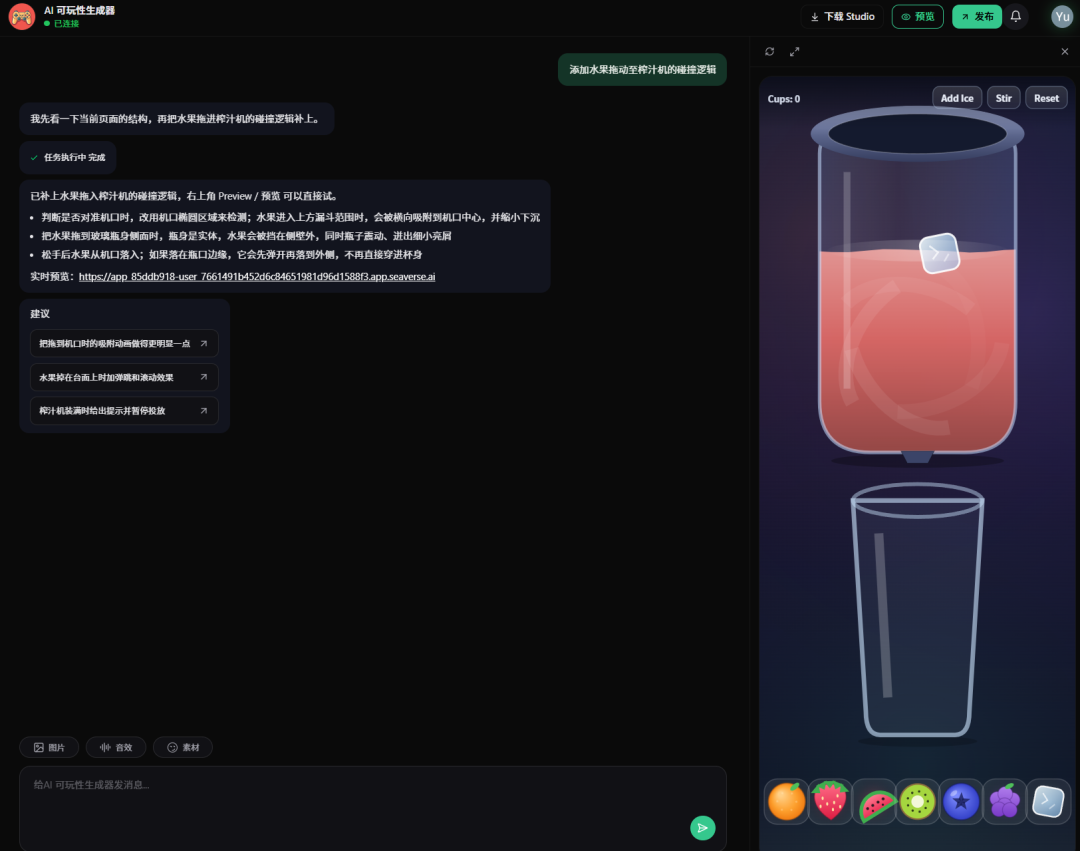Click the Stir button
Viewport: 1080px width, 851px height.
(x=1004, y=98)
